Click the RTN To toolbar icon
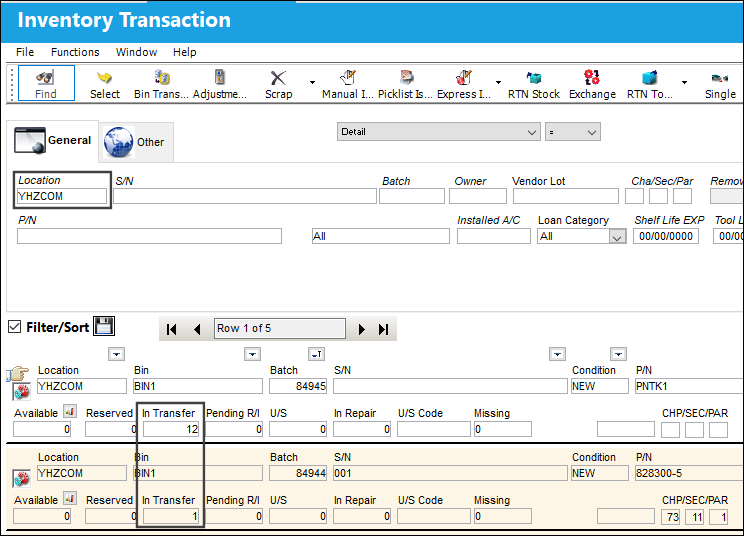Viewport: 744px width, 536px height. pos(650,83)
